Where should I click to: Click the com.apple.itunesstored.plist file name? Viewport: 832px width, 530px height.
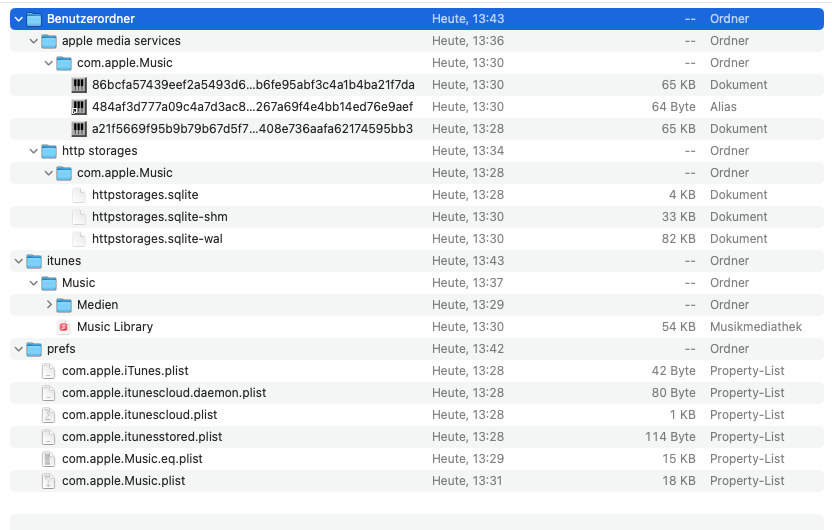[x=142, y=437]
